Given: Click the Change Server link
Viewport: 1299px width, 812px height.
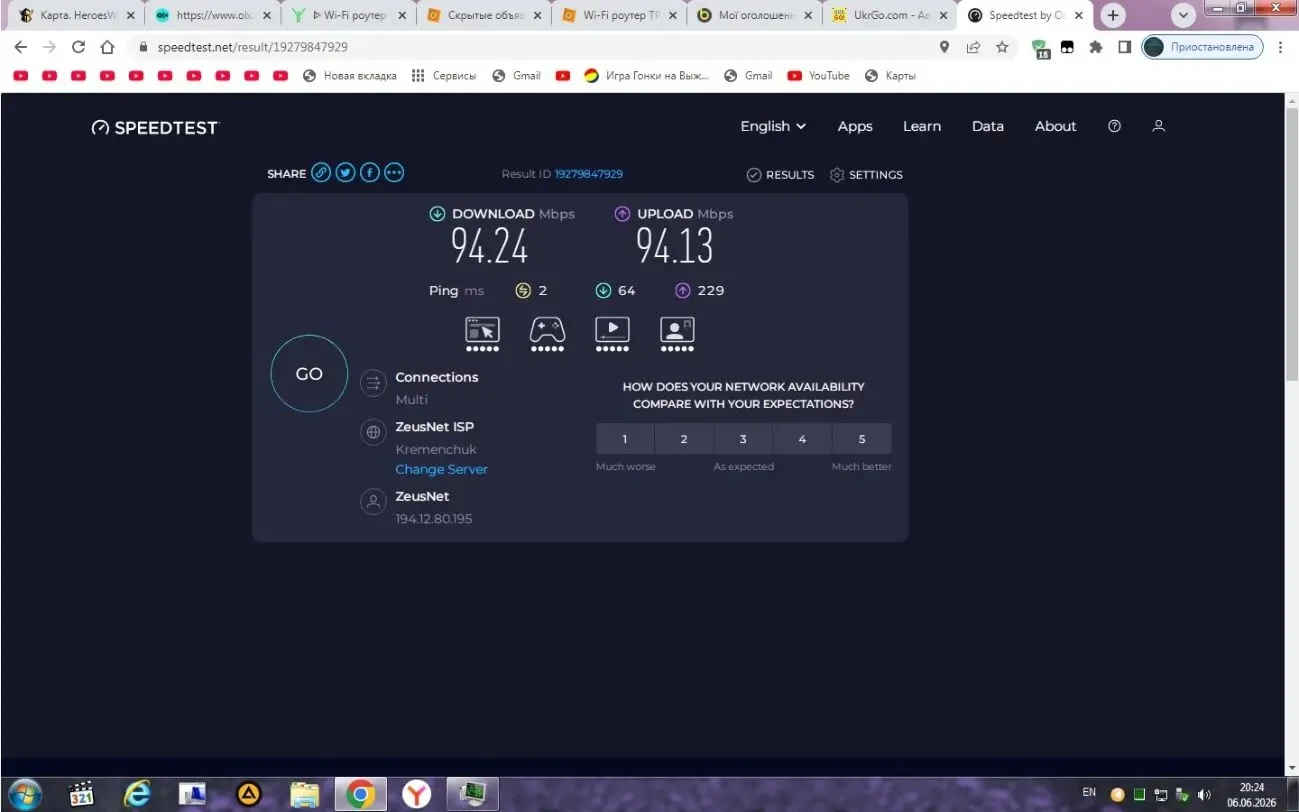Looking at the screenshot, I should click(x=441, y=469).
